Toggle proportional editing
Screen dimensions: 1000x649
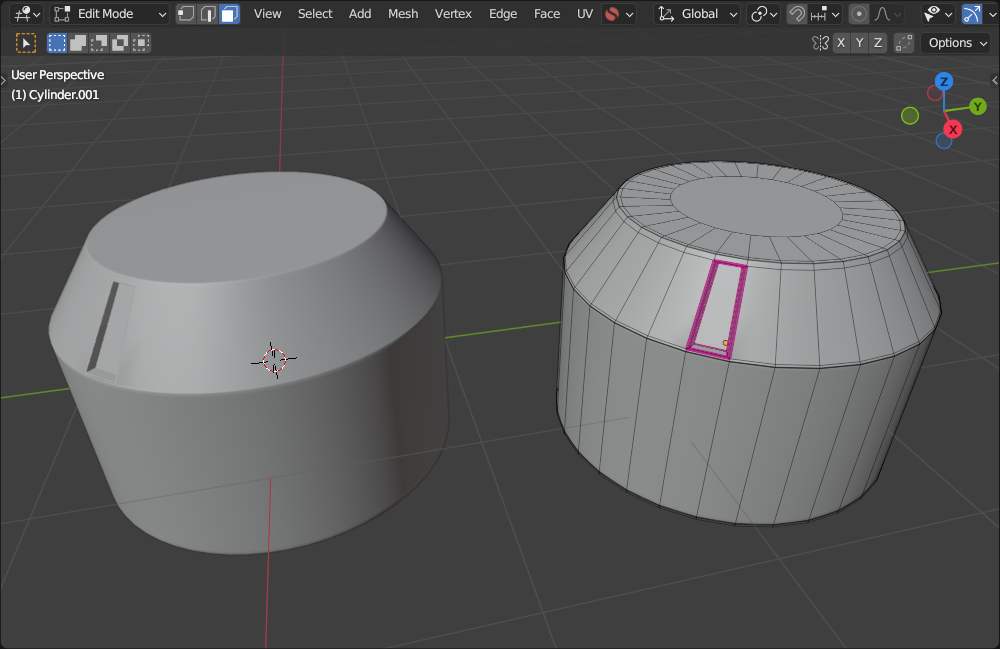tap(859, 13)
